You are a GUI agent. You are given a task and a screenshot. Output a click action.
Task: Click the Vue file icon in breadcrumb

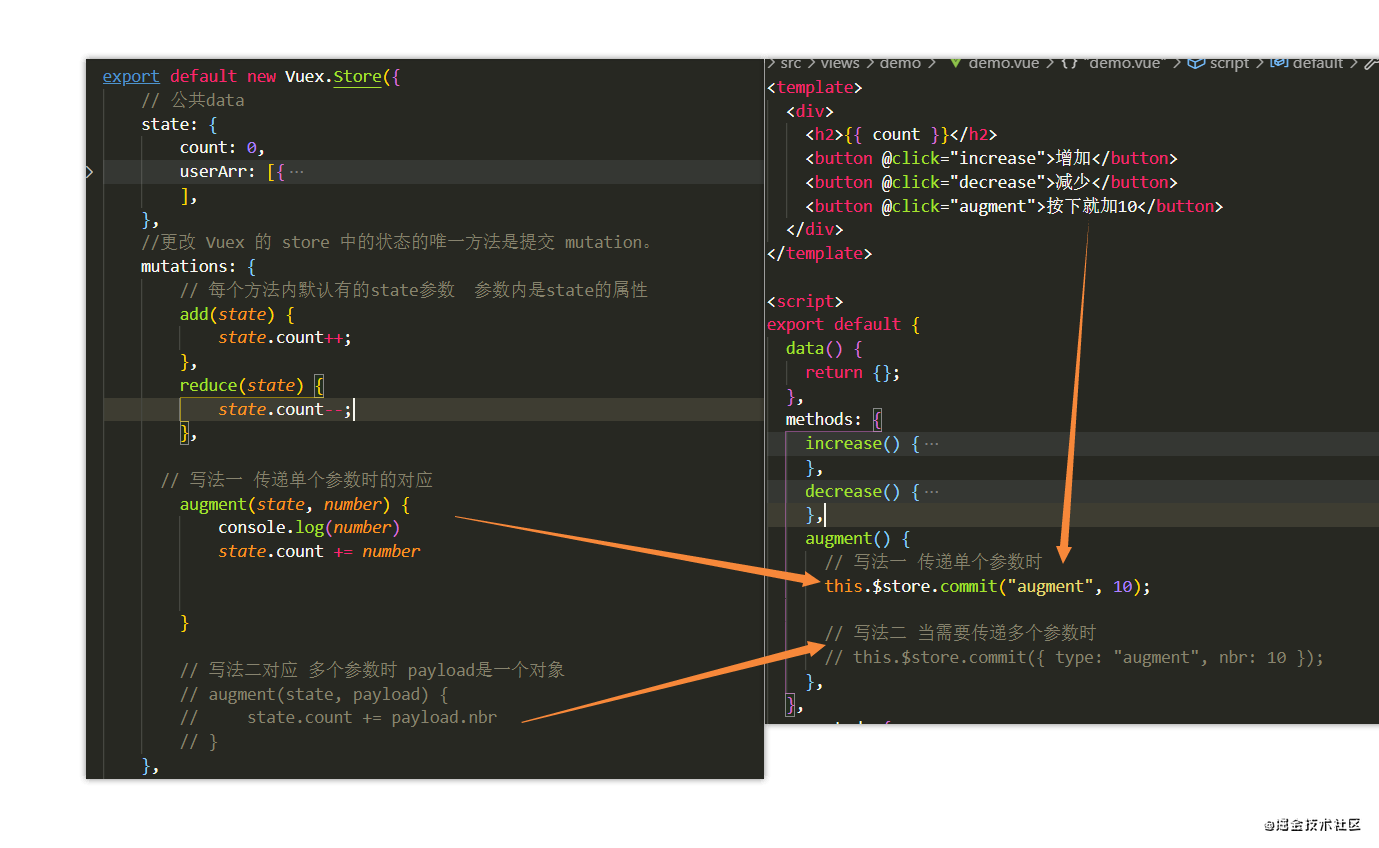[955, 63]
